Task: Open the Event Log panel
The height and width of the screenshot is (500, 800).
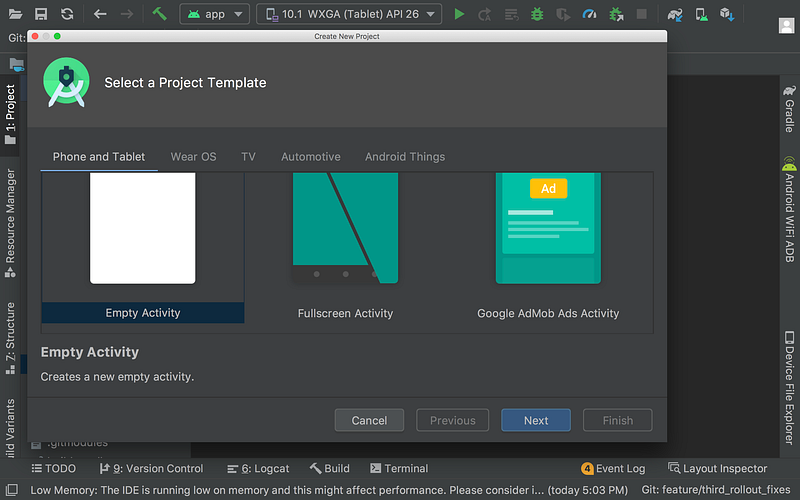Action: pyautogui.click(x=613, y=468)
